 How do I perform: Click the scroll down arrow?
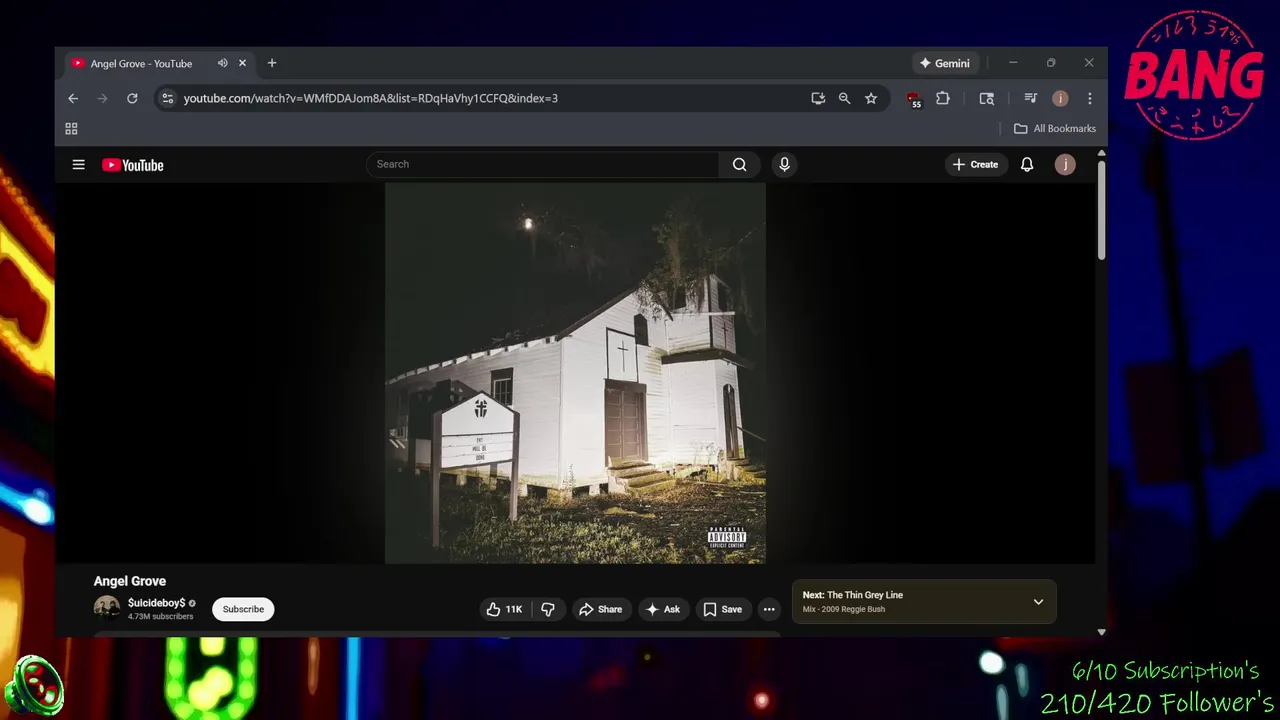click(x=1101, y=632)
